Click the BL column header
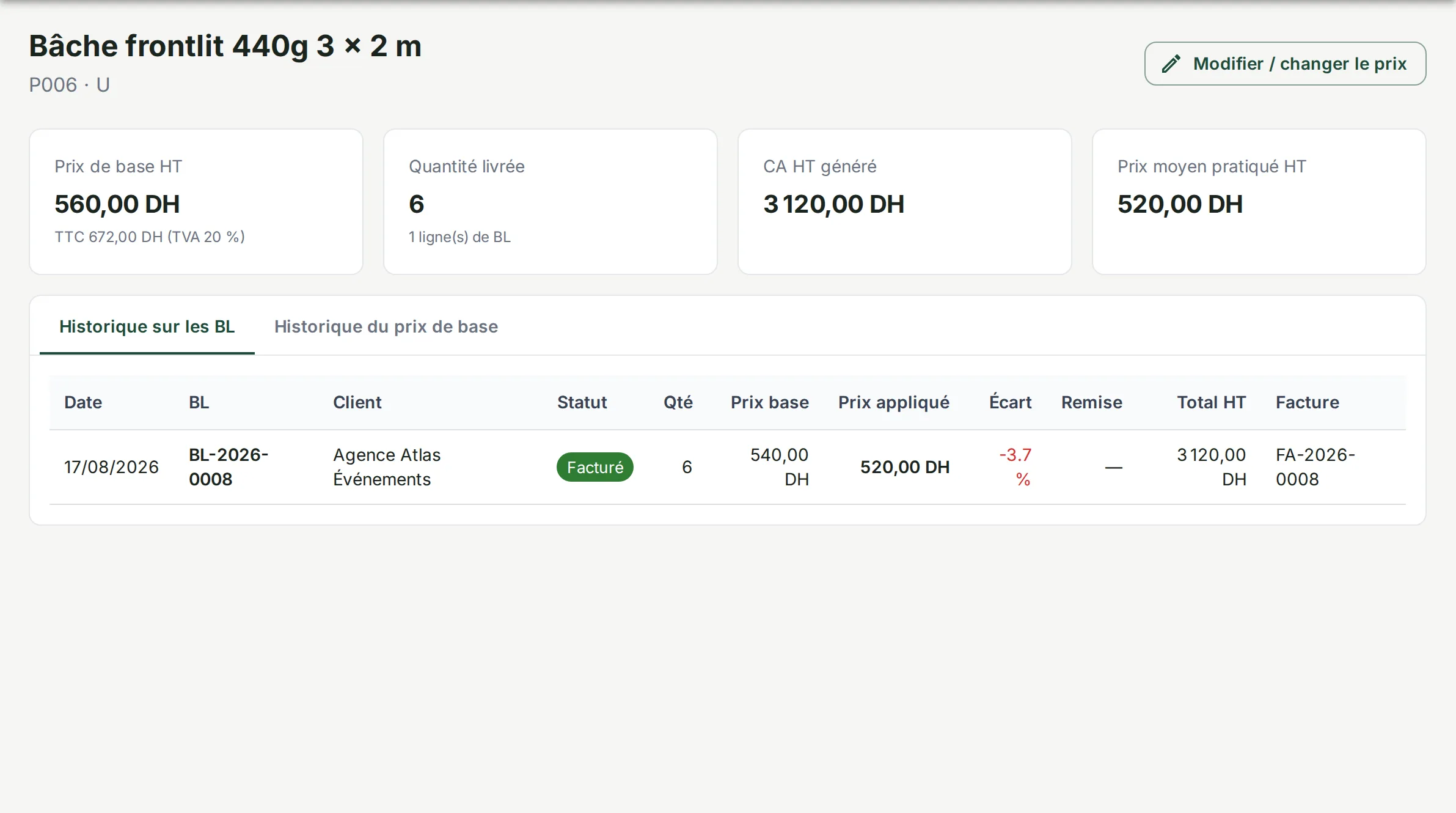1456x813 pixels. coord(199,402)
